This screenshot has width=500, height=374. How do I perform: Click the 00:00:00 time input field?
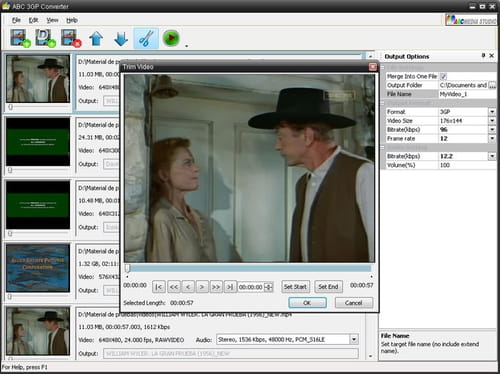pyautogui.click(x=251, y=287)
